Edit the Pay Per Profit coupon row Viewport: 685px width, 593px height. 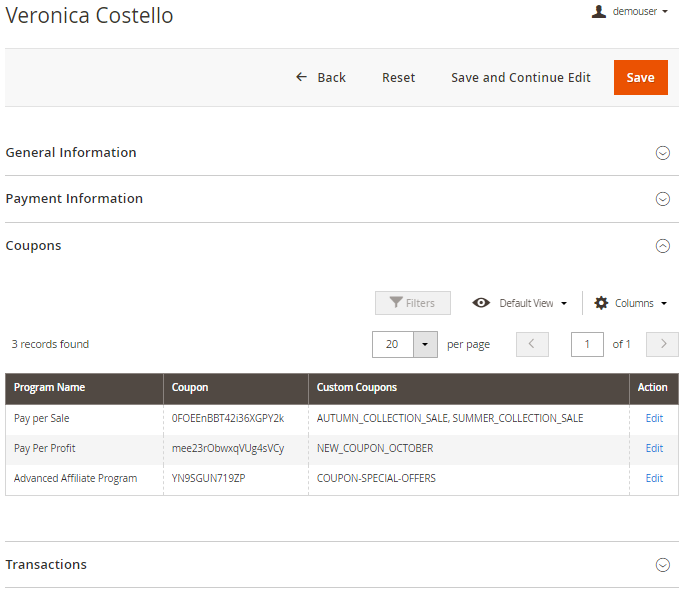point(654,449)
